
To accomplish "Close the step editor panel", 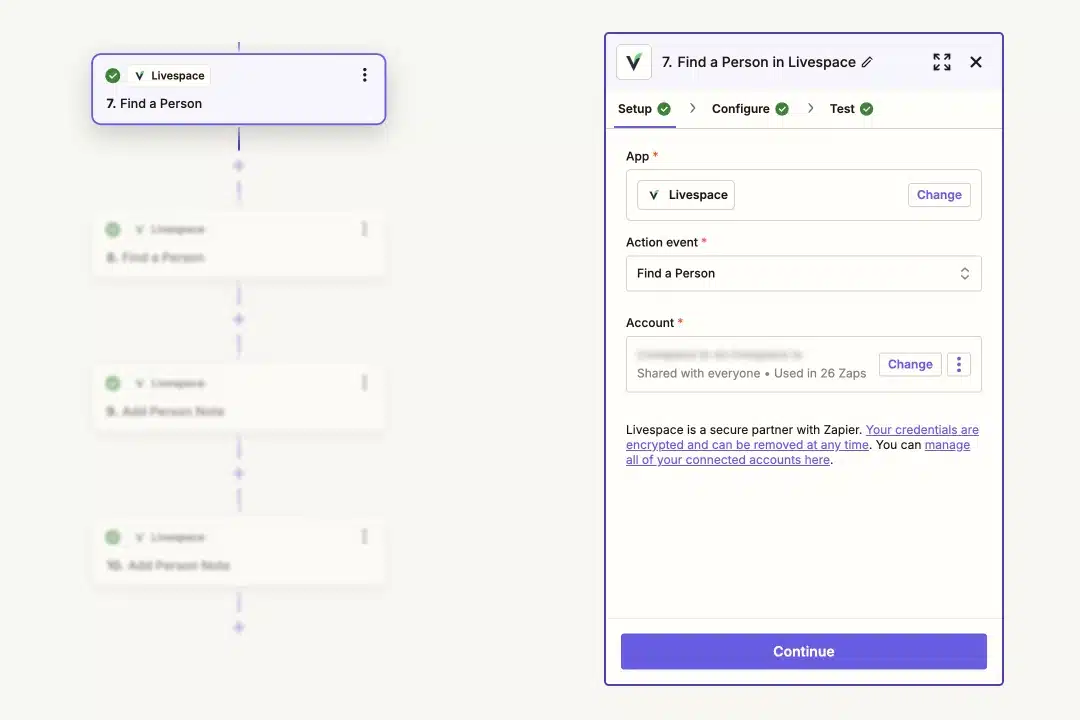I will pos(976,62).
